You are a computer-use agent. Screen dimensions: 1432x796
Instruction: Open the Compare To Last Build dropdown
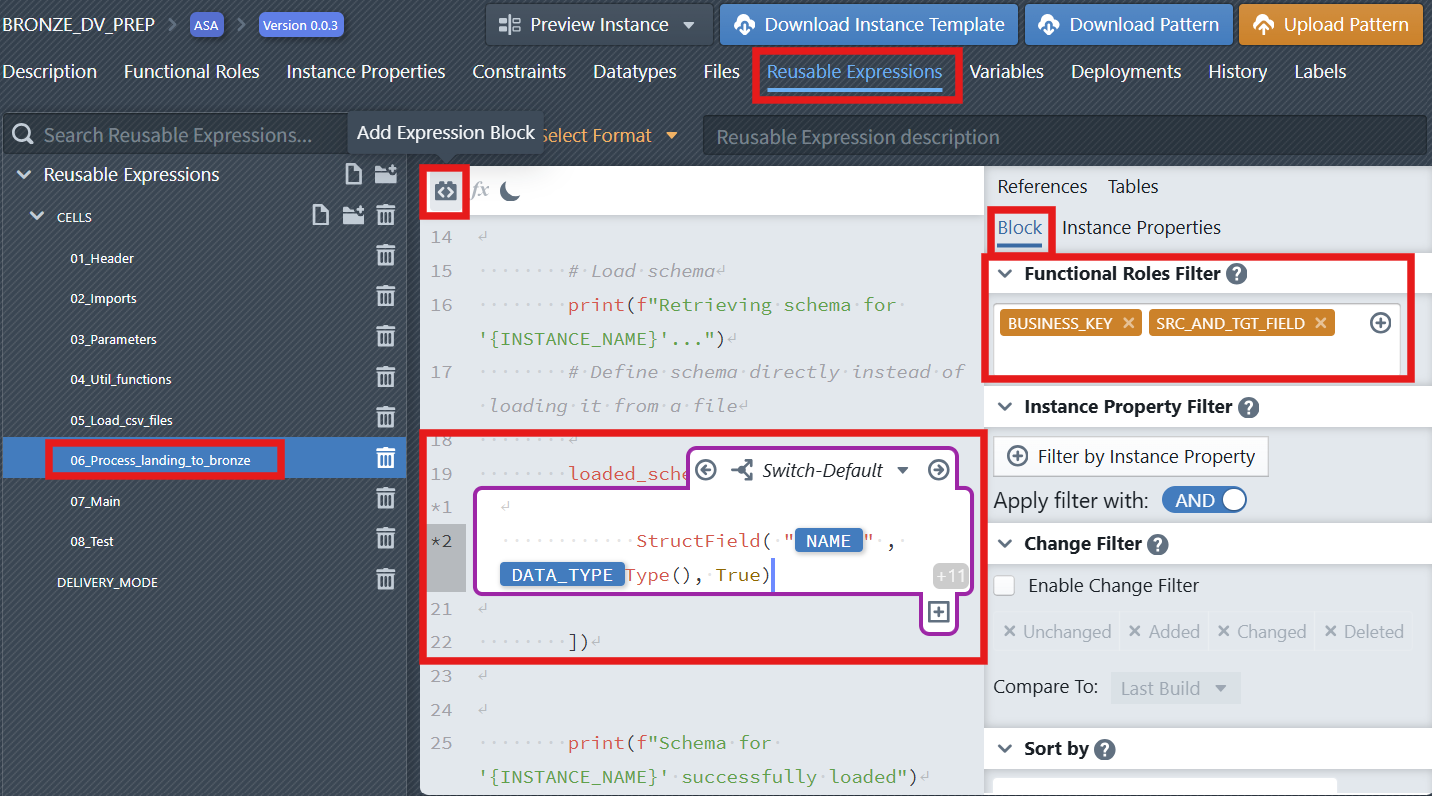tap(1175, 689)
